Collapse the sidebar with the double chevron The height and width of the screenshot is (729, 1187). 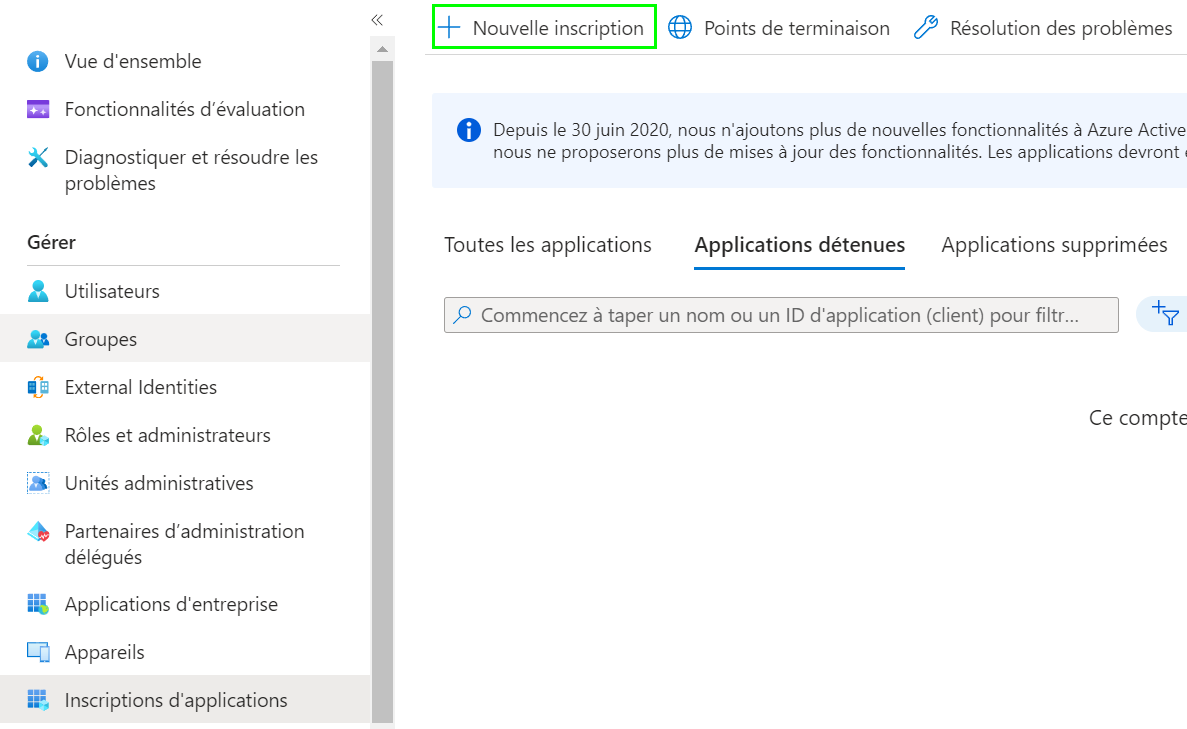tap(377, 19)
